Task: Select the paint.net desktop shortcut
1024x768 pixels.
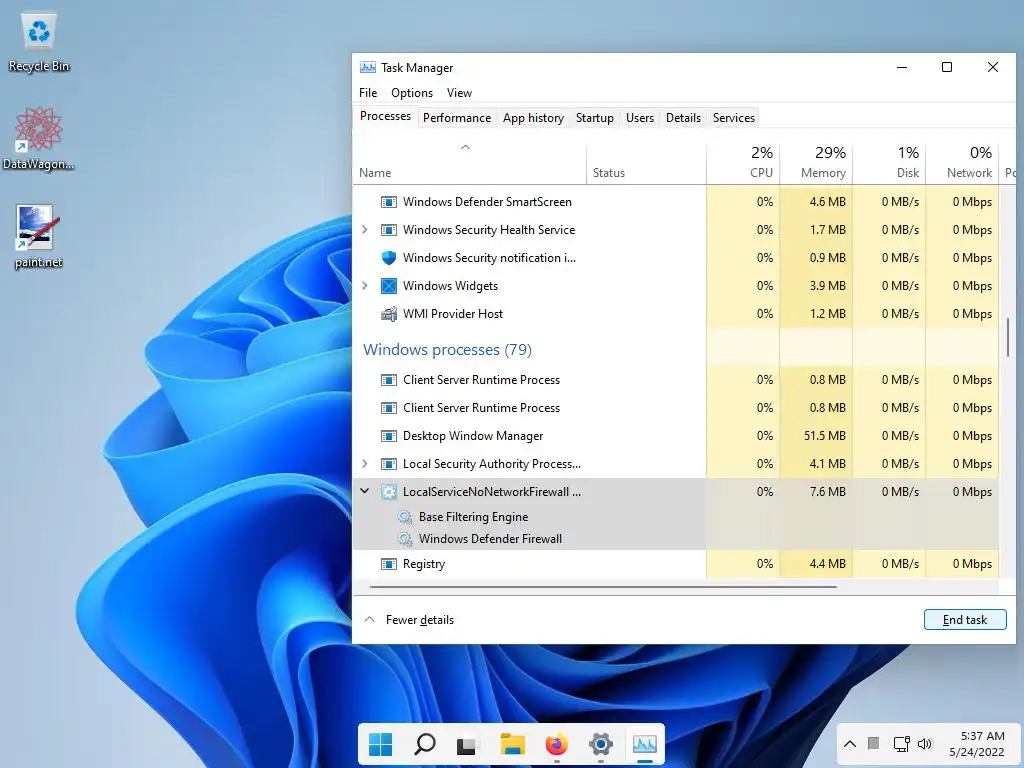Action: [39, 236]
